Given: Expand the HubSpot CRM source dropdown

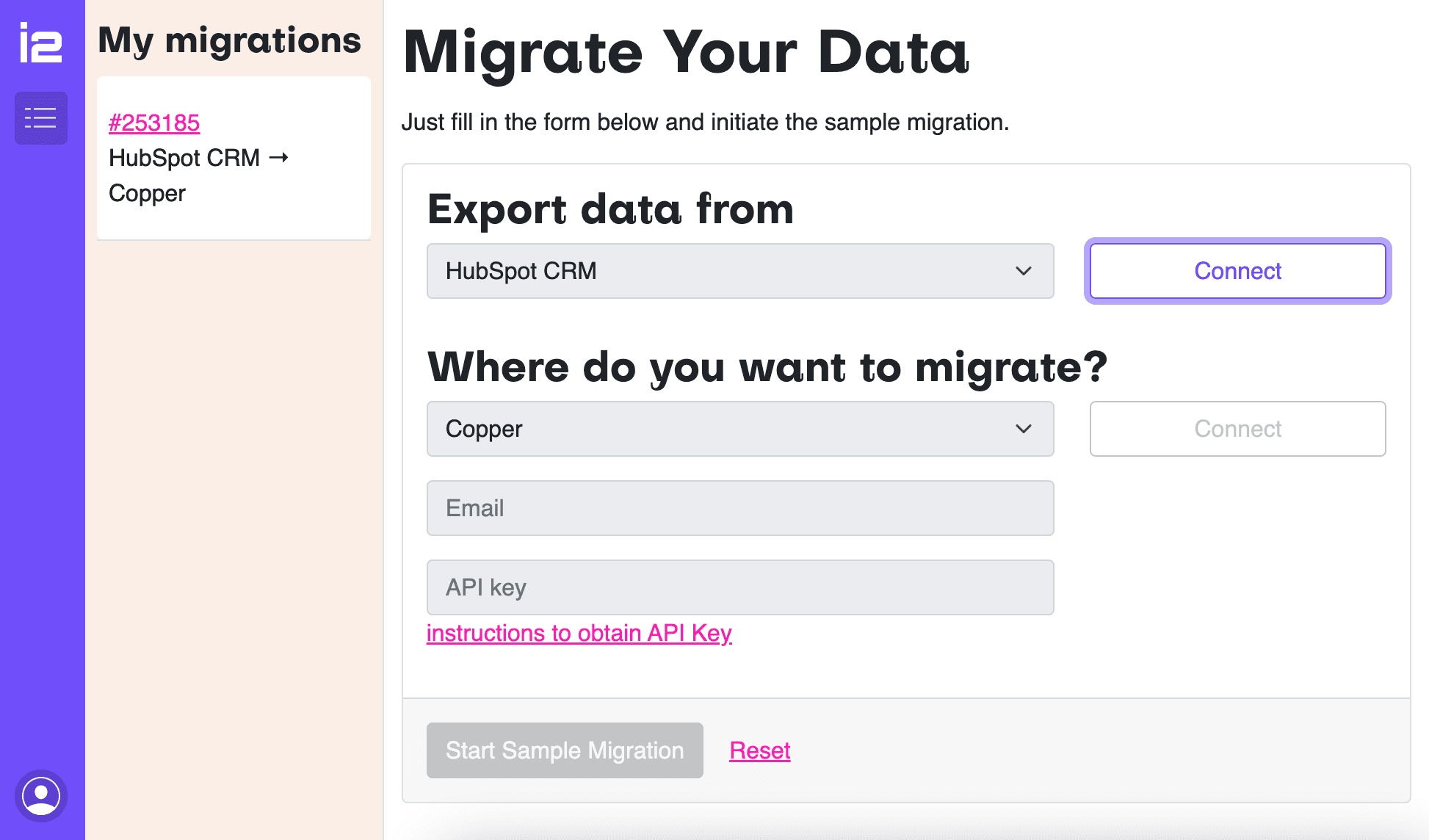Looking at the screenshot, I should tap(739, 271).
